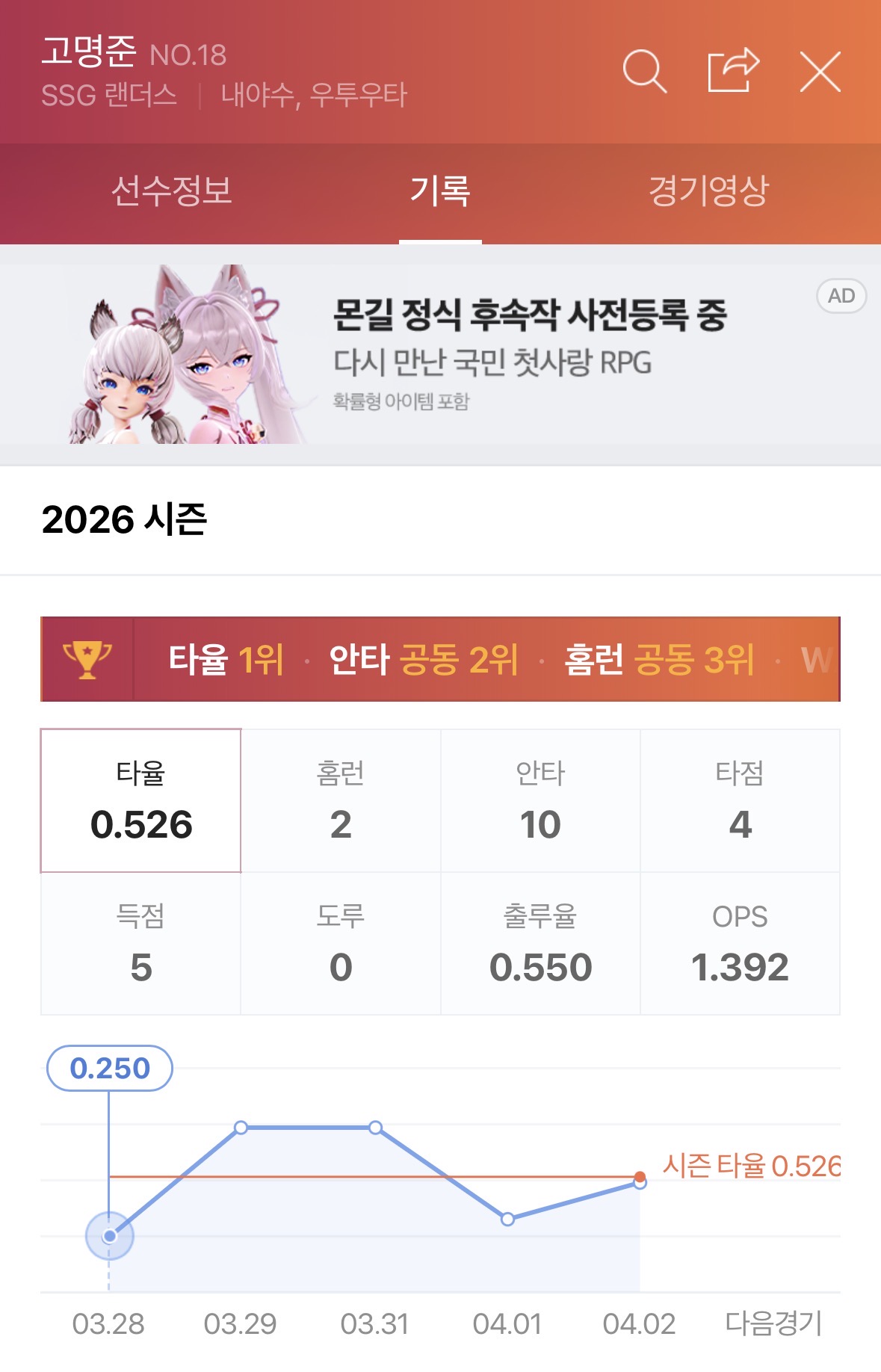Choose the 타점 stat tile
The width and height of the screenshot is (881, 1372).
coord(740,800)
